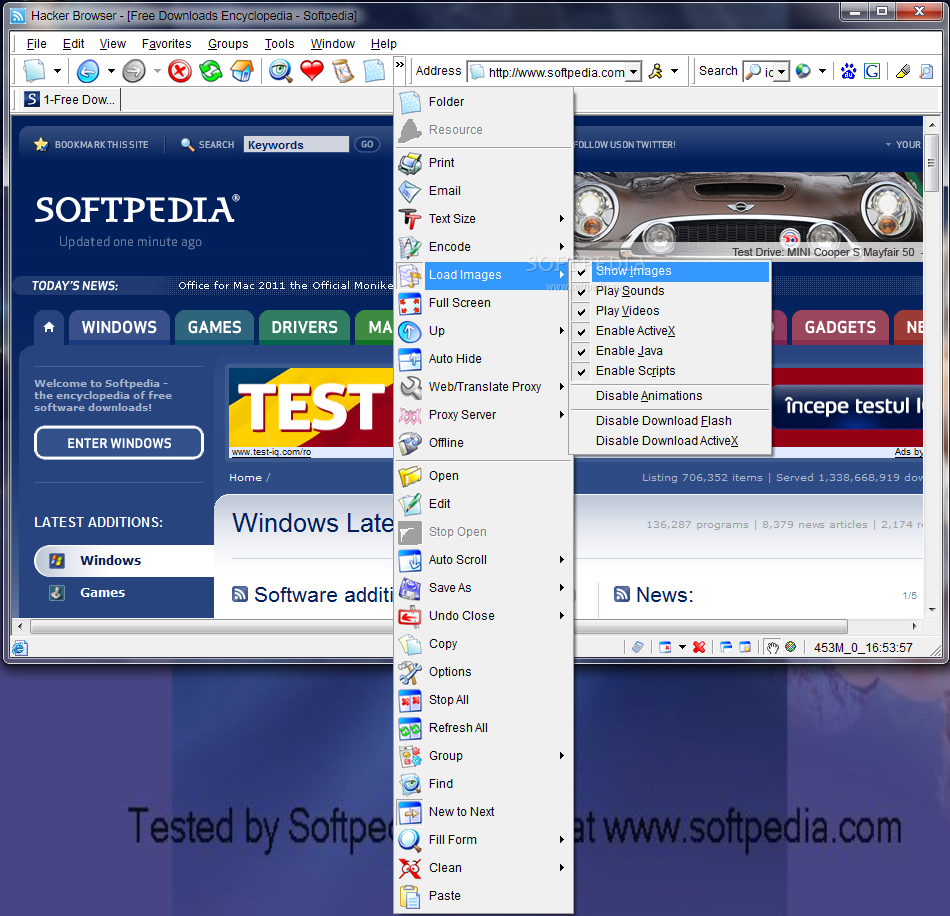The width and height of the screenshot is (950, 916).
Task: Open favorites via the red heart icon
Action: coord(312,71)
